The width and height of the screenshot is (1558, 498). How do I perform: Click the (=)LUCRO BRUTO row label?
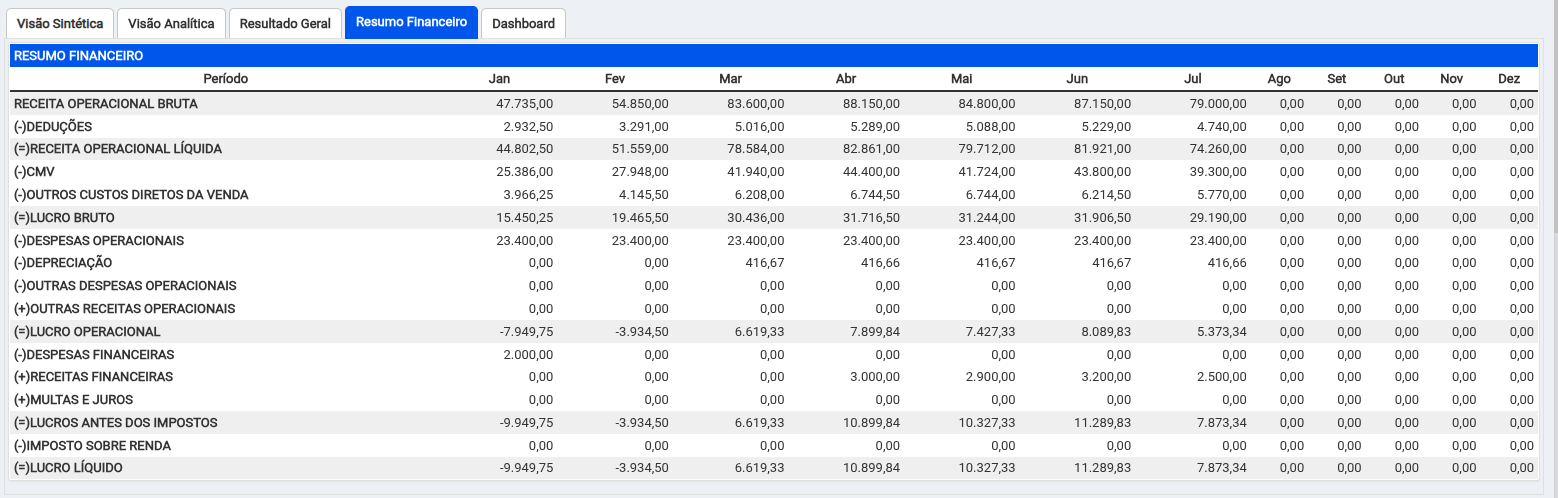click(x=64, y=218)
